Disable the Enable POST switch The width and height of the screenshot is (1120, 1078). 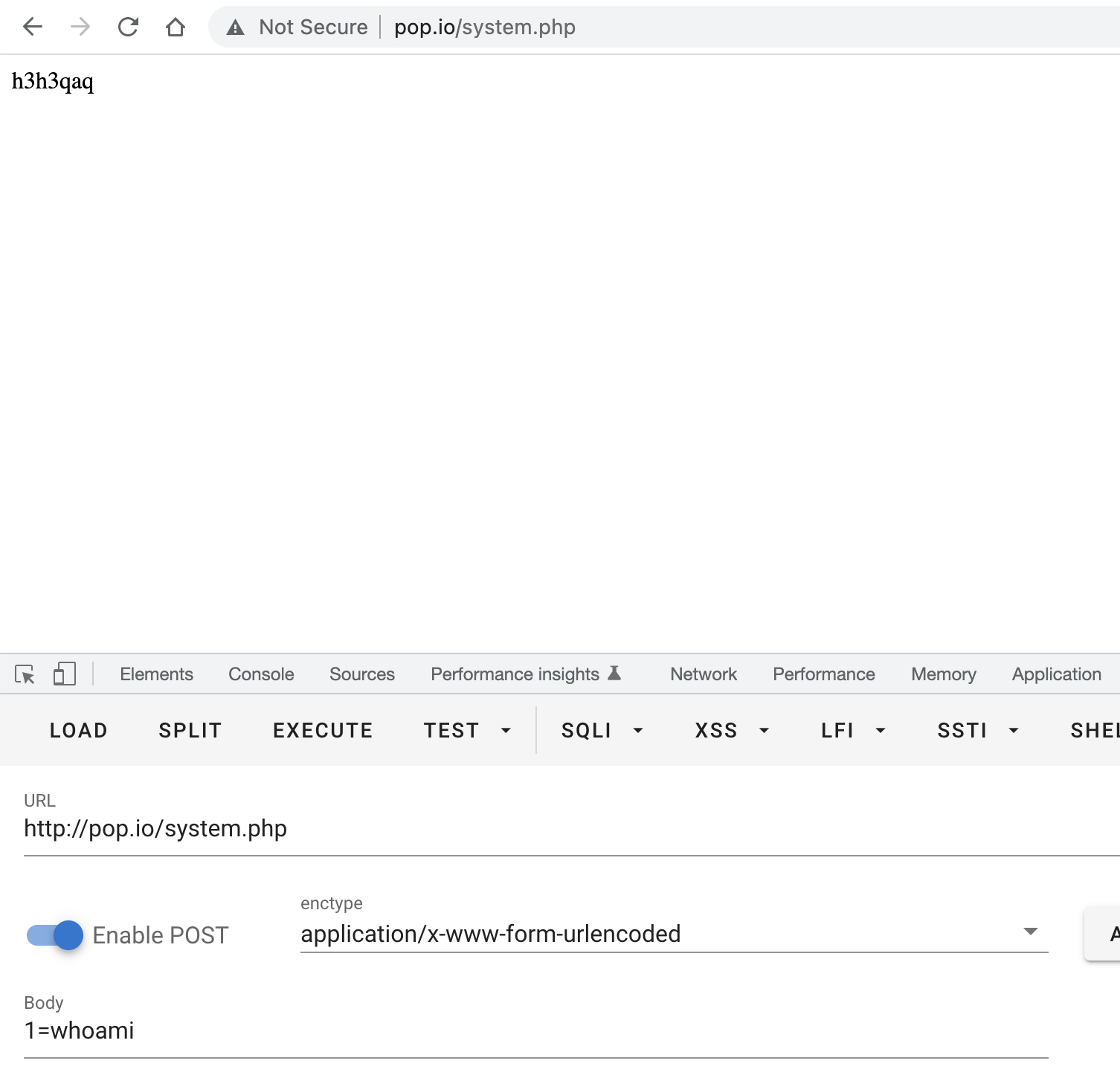pyautogui.click(x=55, y=935)
